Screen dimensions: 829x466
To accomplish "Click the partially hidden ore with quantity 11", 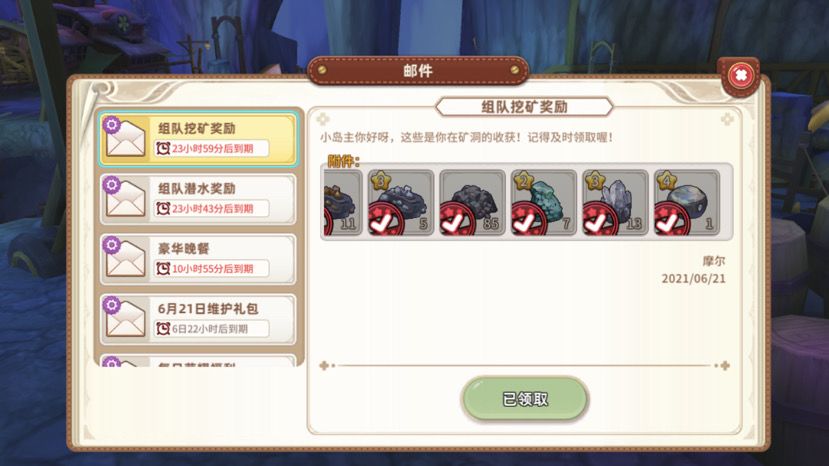I will 343,203.
